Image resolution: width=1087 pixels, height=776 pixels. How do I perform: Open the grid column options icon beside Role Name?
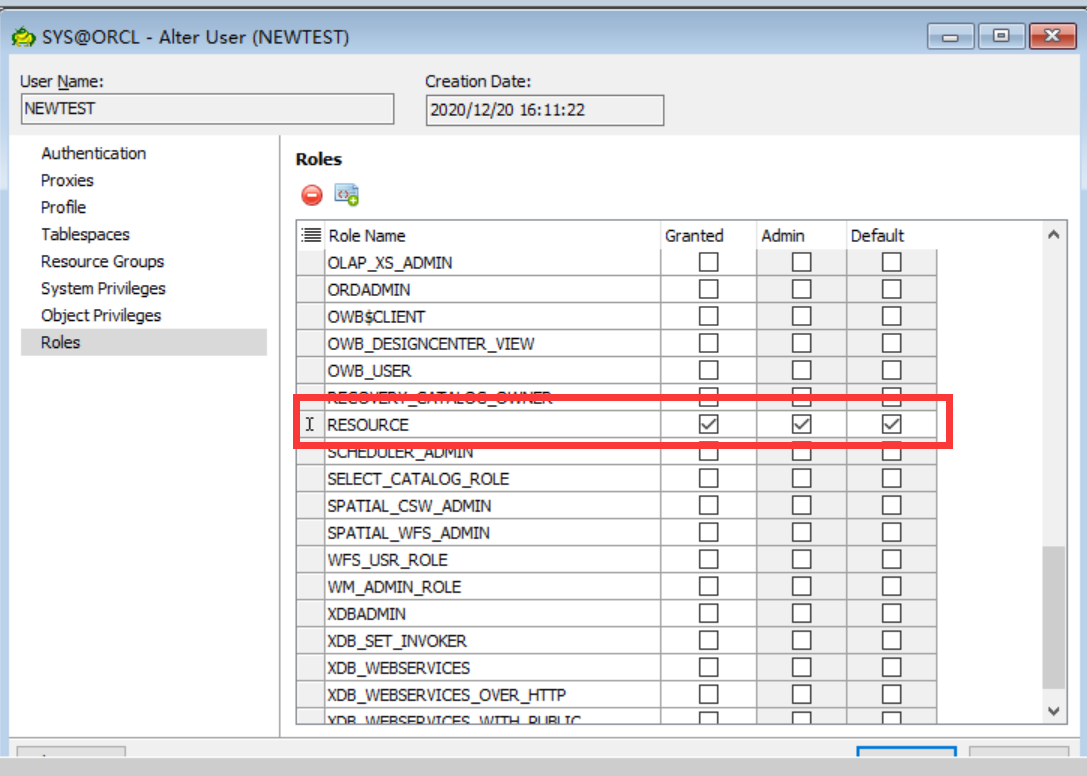[311, 235]
